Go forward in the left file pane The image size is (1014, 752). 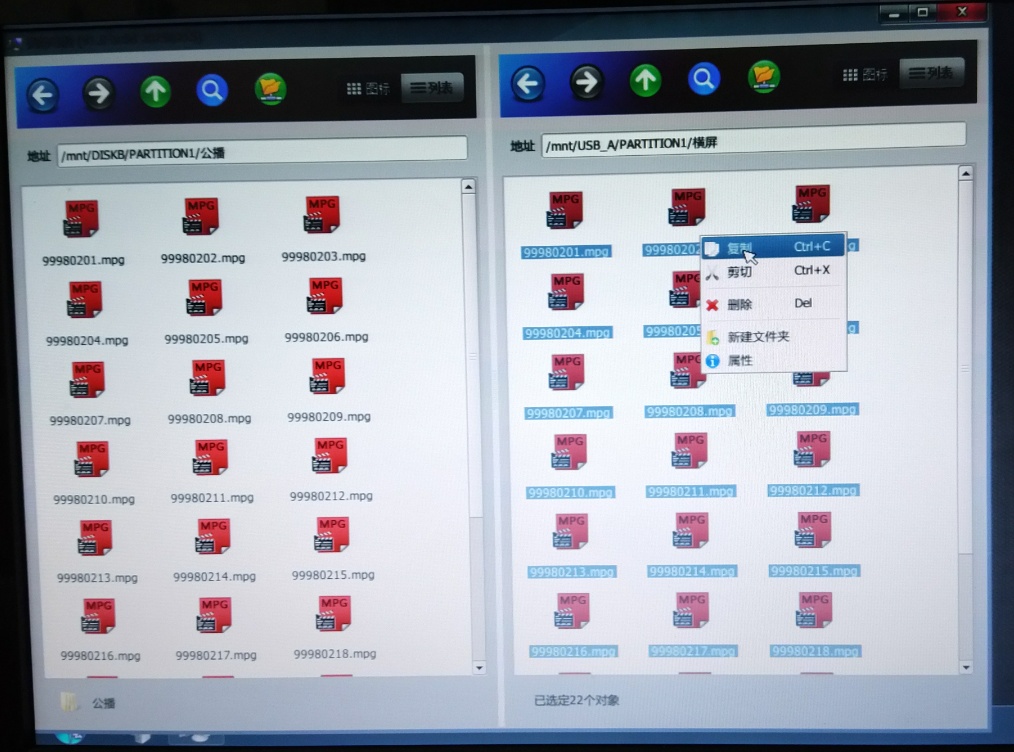point(98,93)
